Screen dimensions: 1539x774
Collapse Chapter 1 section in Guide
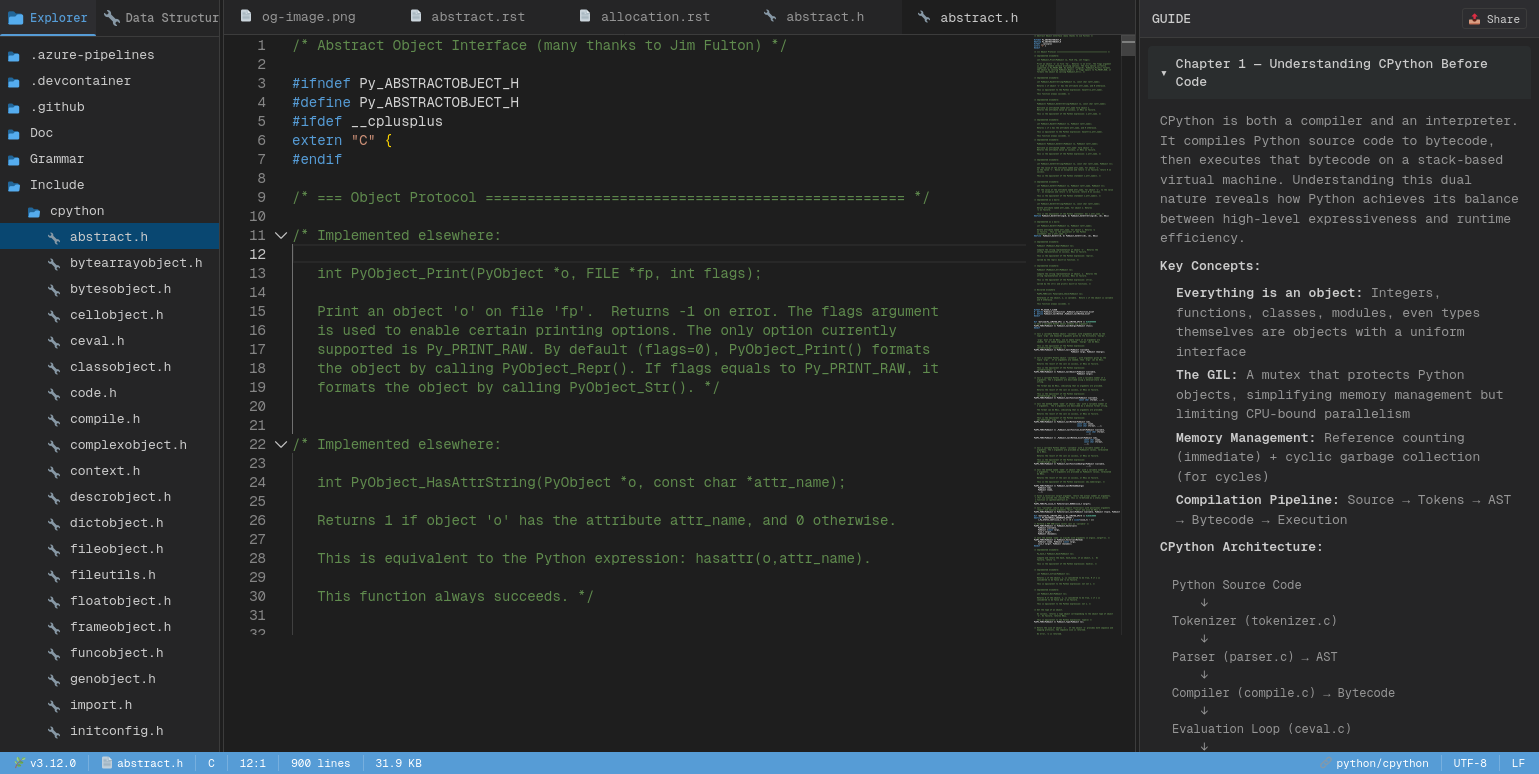coord(1164,73)
